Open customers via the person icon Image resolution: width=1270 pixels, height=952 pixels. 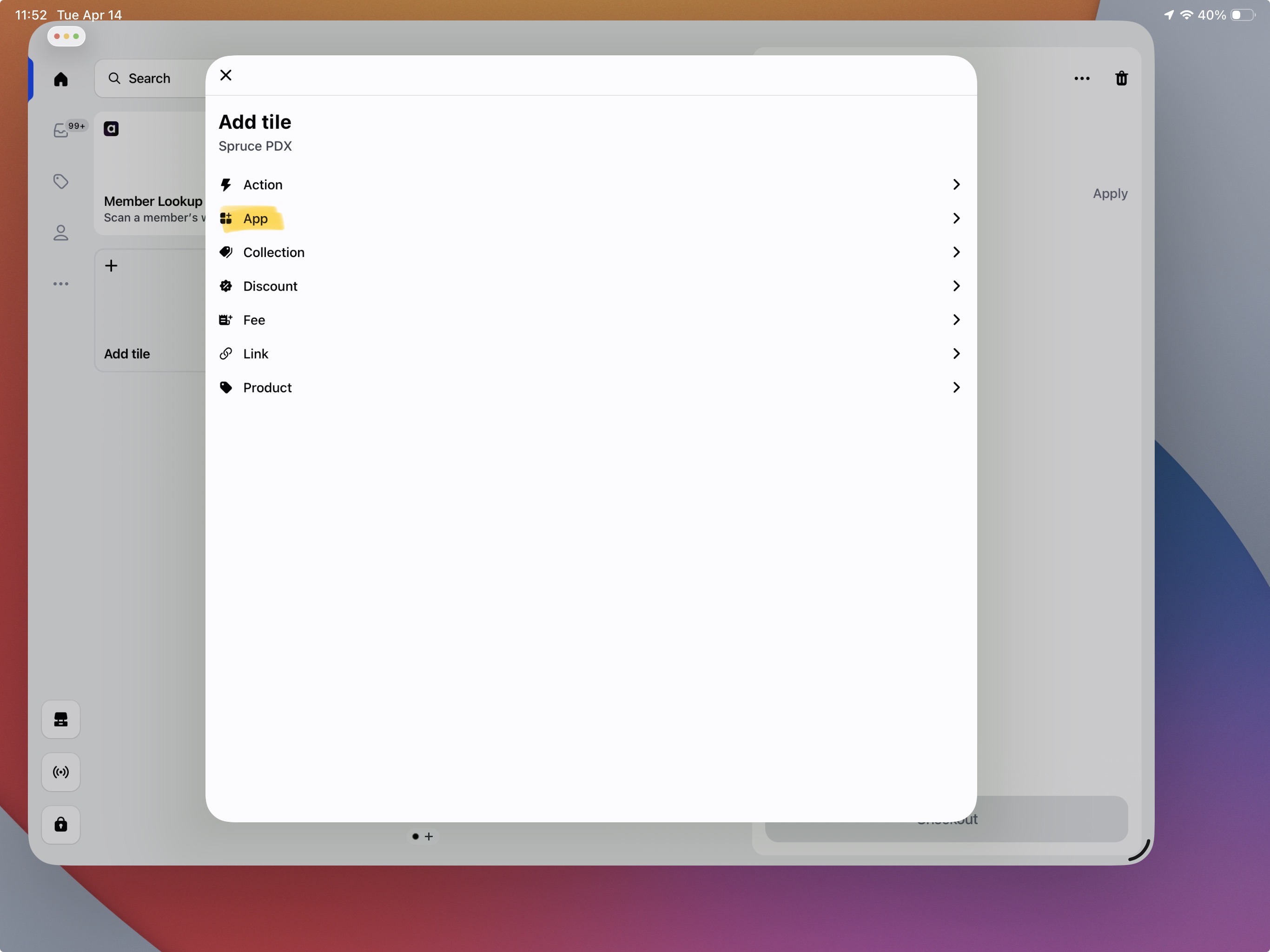pos(60,232)
